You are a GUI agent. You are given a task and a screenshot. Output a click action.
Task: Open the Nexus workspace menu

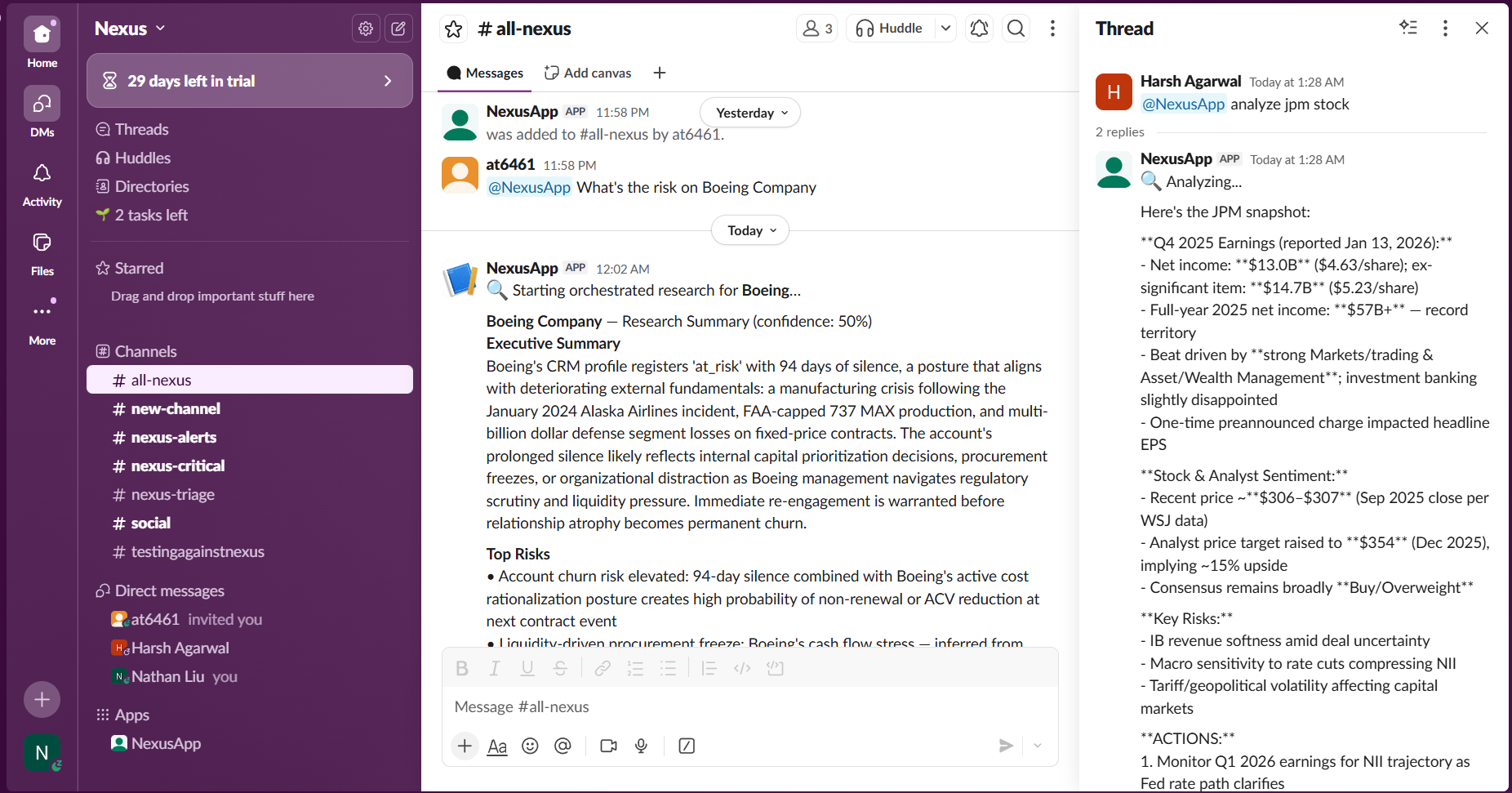pyautogui.click(x=130, y=29)
